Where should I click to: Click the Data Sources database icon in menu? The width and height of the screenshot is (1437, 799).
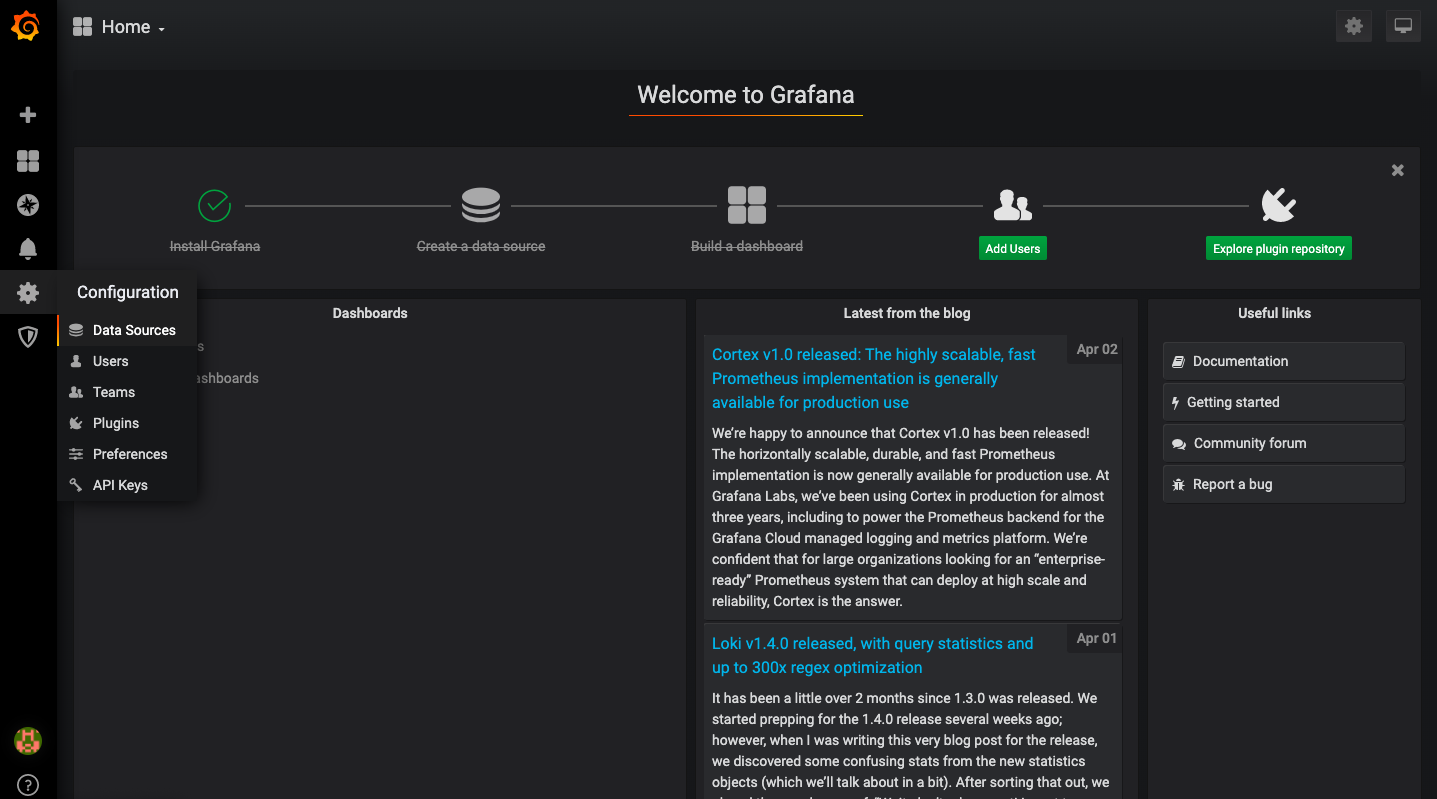click(76, 330)
